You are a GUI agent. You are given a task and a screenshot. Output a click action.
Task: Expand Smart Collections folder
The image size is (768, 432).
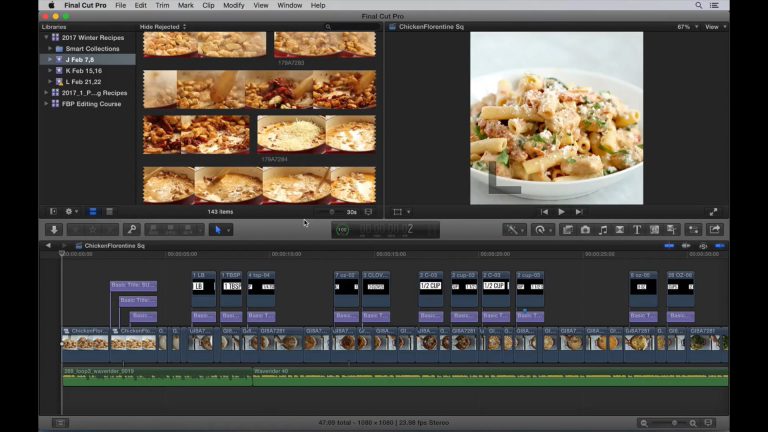[49, 48]
